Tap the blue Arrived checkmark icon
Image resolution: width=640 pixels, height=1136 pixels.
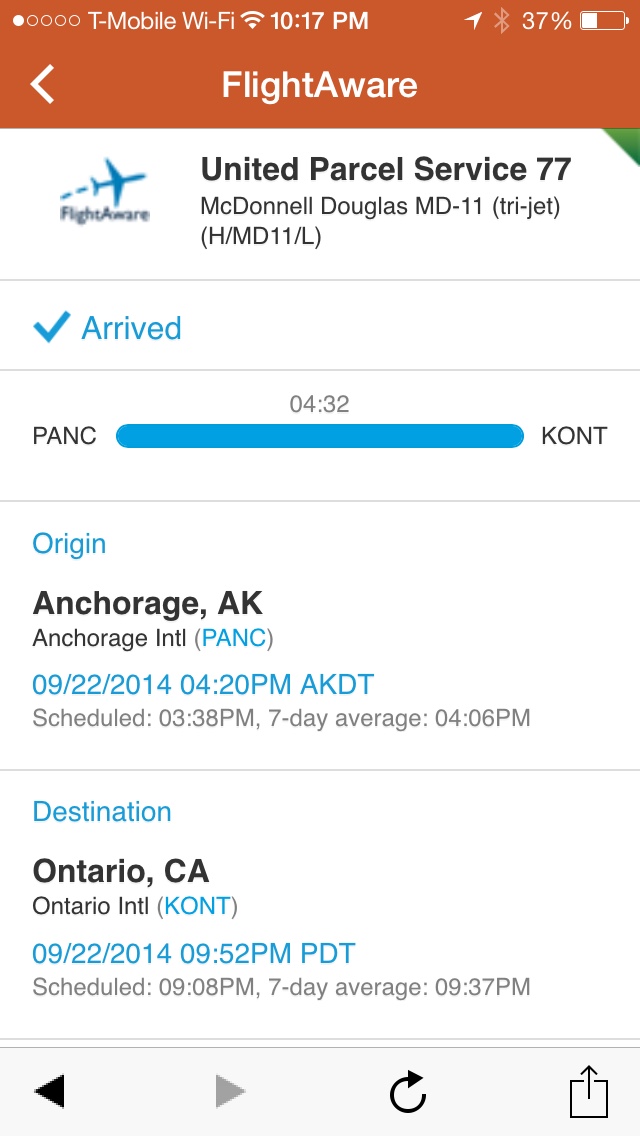(x=51, y=327)
